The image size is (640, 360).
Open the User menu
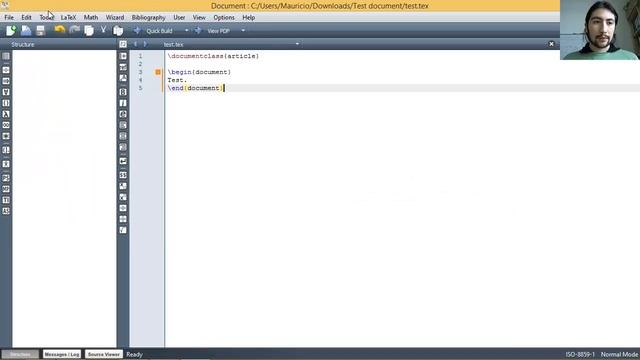click(x=179, y=18)
